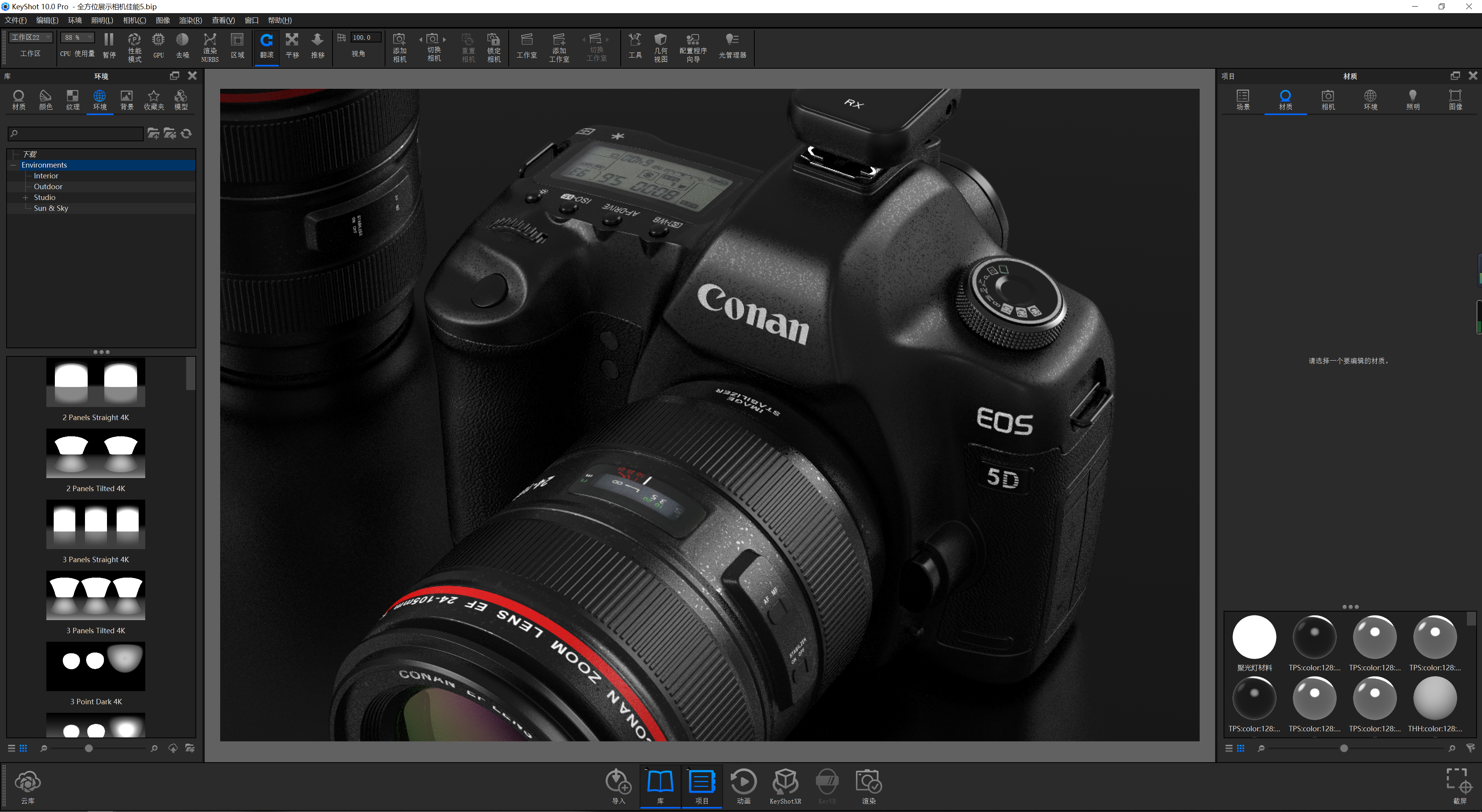The image size is (1482, 812).
Task: Adjust the library thumbnail size slider
Action: pos(88,748)
